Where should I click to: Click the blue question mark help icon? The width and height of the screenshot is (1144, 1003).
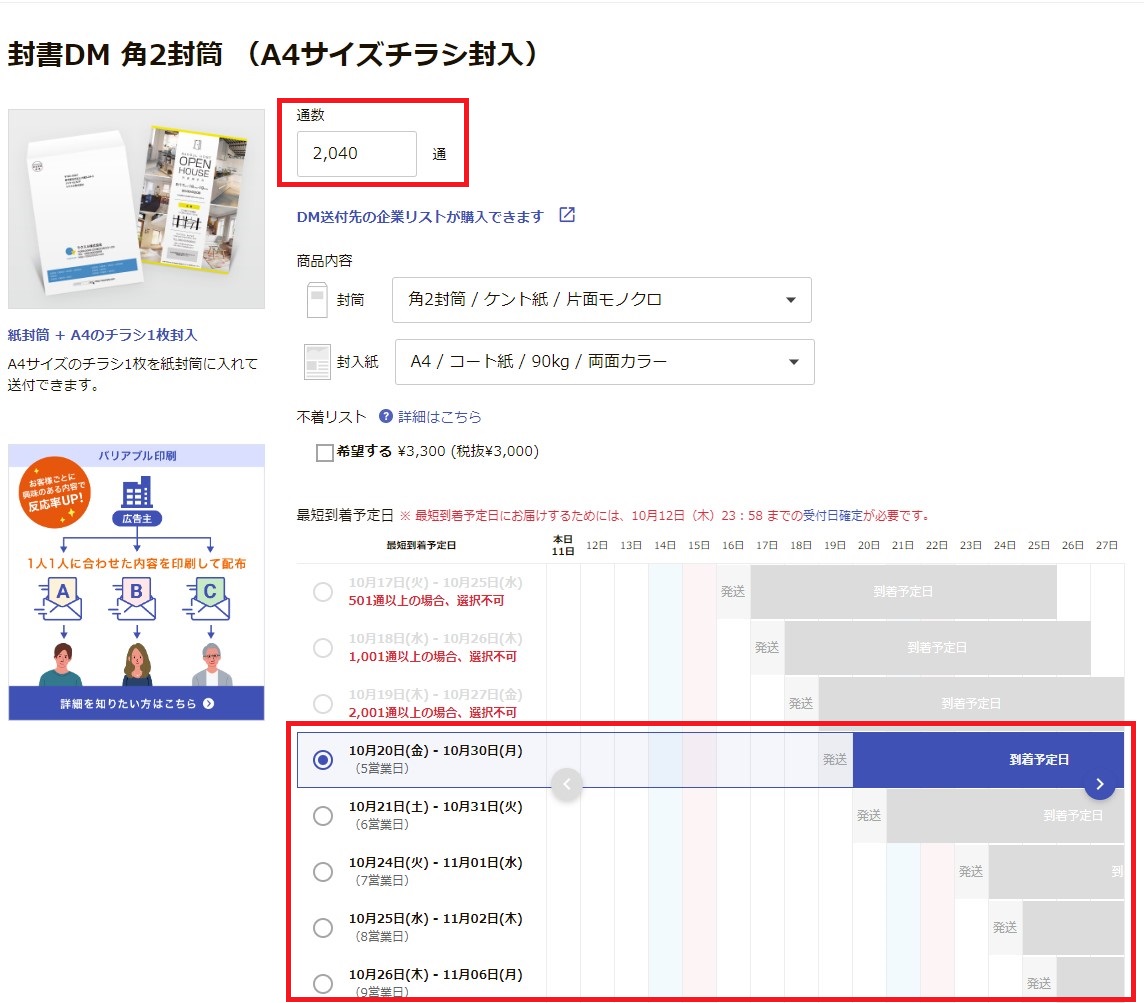coord(386,417)
